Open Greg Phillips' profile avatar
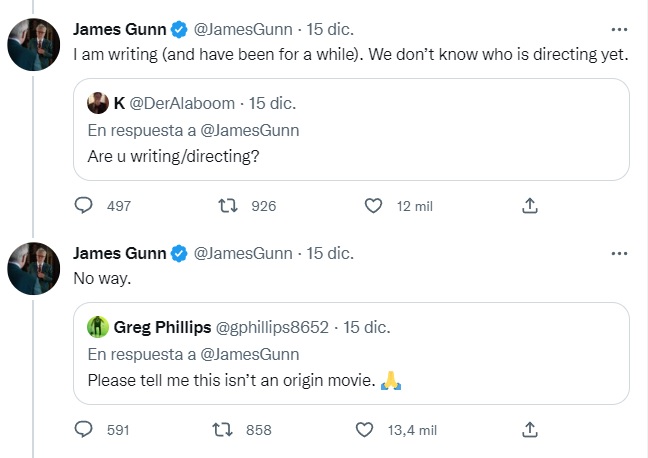Viewport: 648px width, 458px height. tap(98, 327)
